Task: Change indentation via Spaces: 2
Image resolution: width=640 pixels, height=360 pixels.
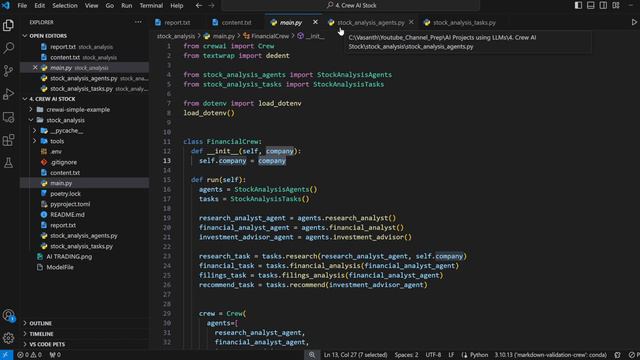Action: pos(406,355)
